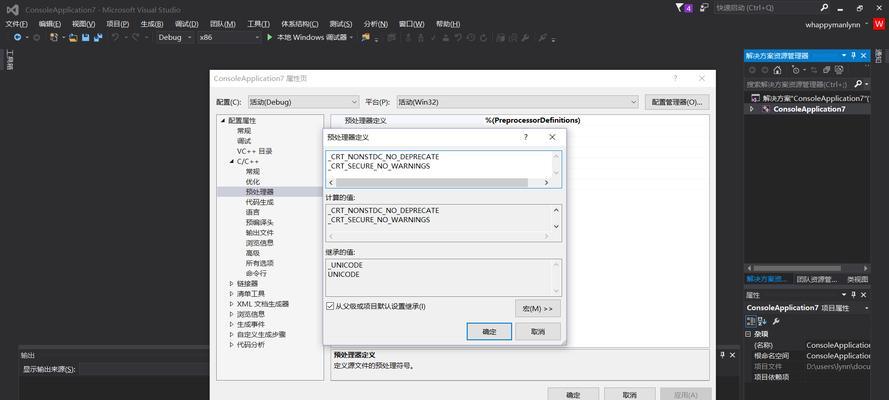Select 代码生成 in the property tree
889x400 pixels.
click(260, 202)
